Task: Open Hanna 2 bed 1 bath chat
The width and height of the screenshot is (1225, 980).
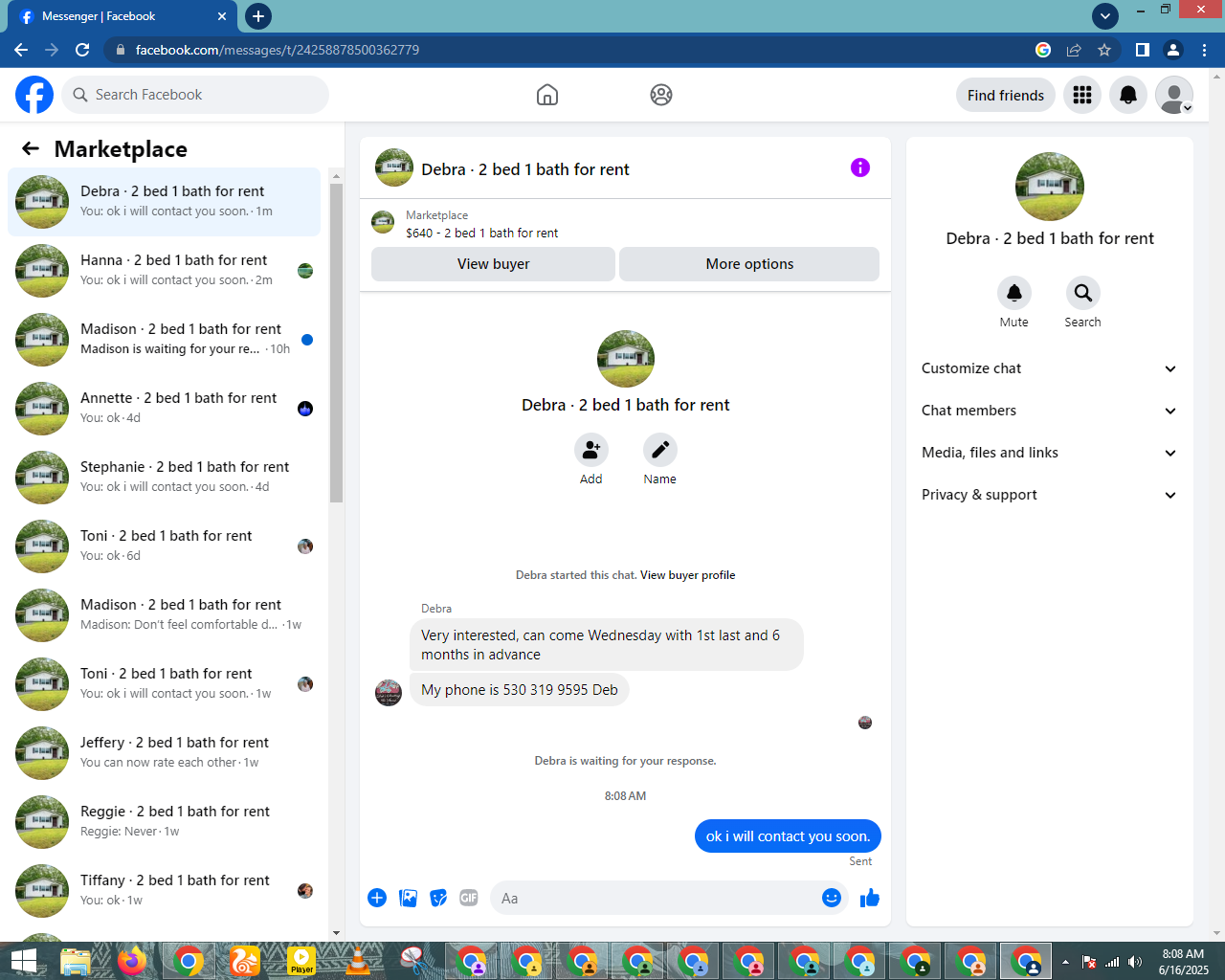Action: [164, 271]
